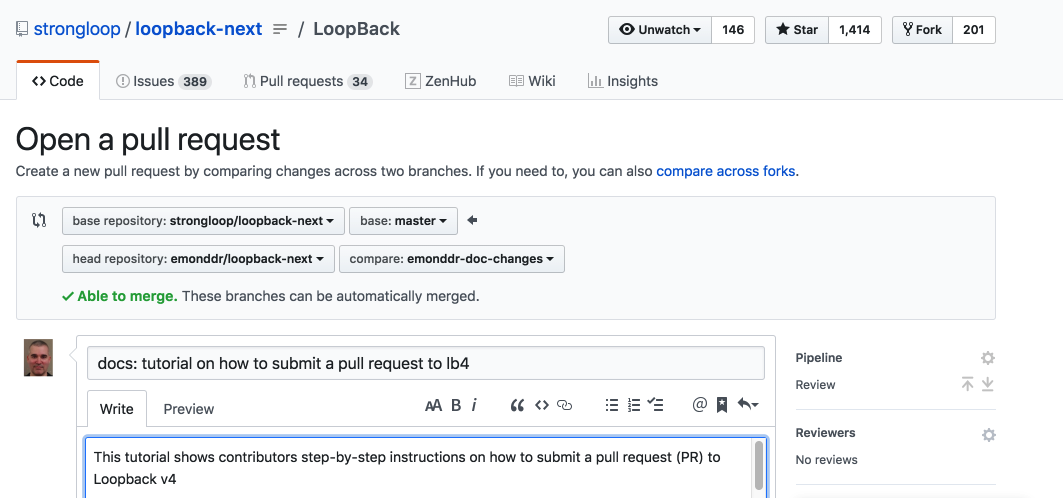Star the repository
1063x498 pixels.
click(796, 30)
